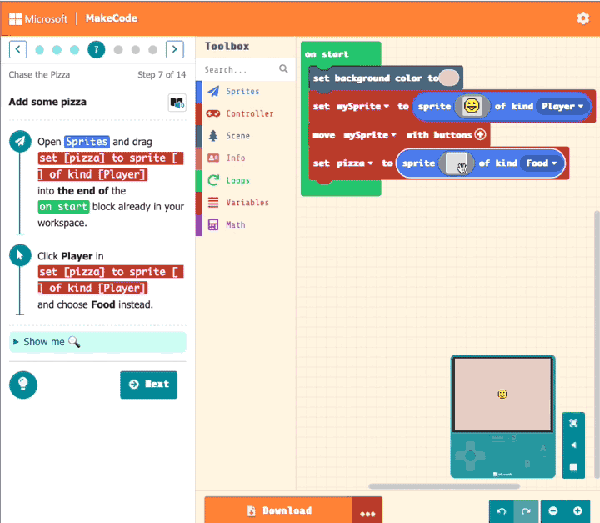Zoom in the workspace
The height and width of the screenshot is (523, 600).
pyautogui.click(x=578, y=511)
